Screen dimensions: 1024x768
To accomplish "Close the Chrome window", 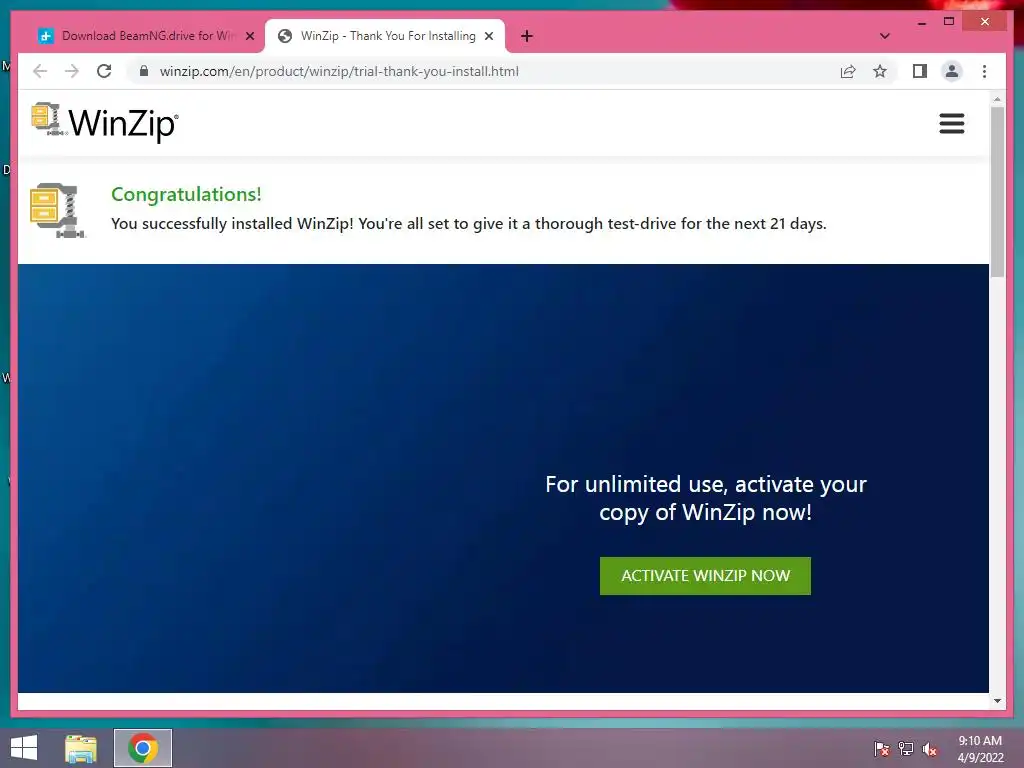I will [x=985, y=22].
